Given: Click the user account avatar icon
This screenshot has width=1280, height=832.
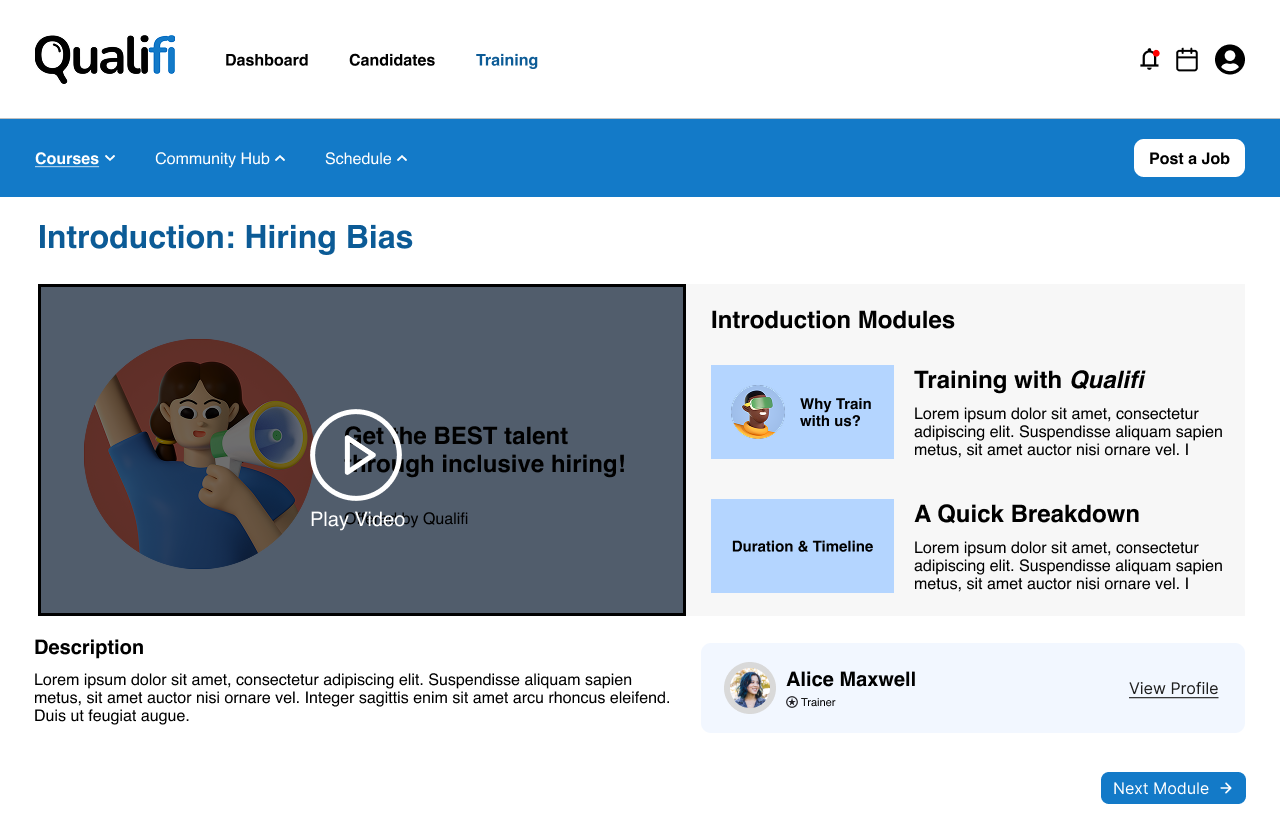Looking at the screenshot, I should pyautogui.click(x=1230, y=60).
